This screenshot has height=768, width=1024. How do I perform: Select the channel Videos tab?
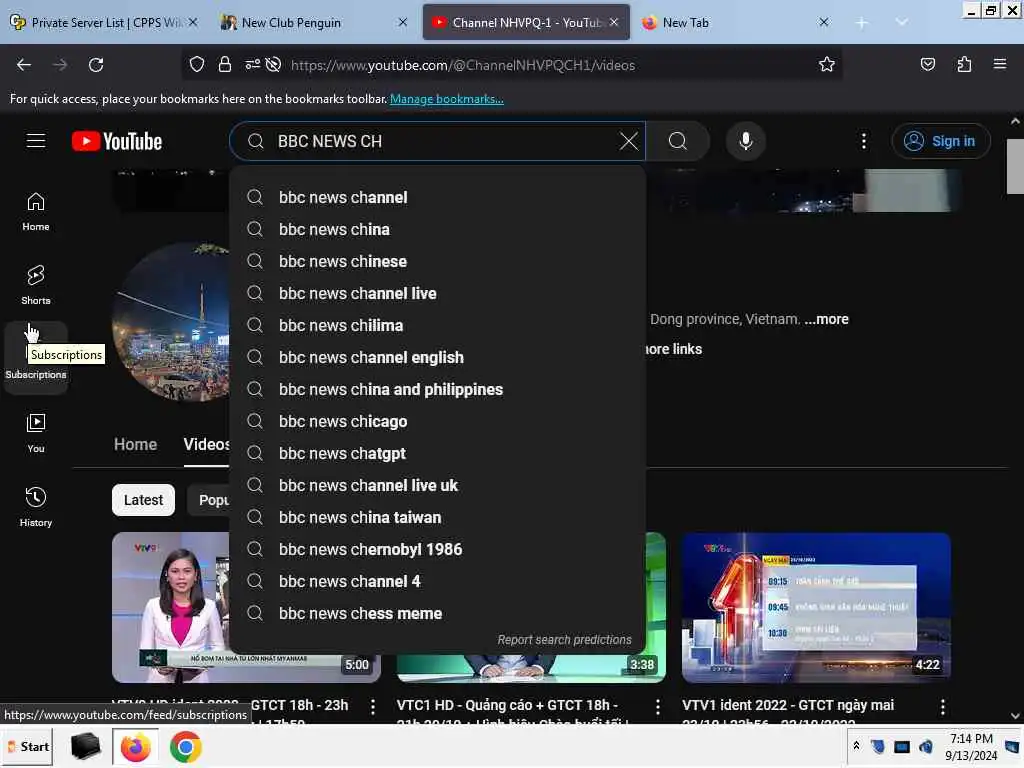[x=206, y=445]
